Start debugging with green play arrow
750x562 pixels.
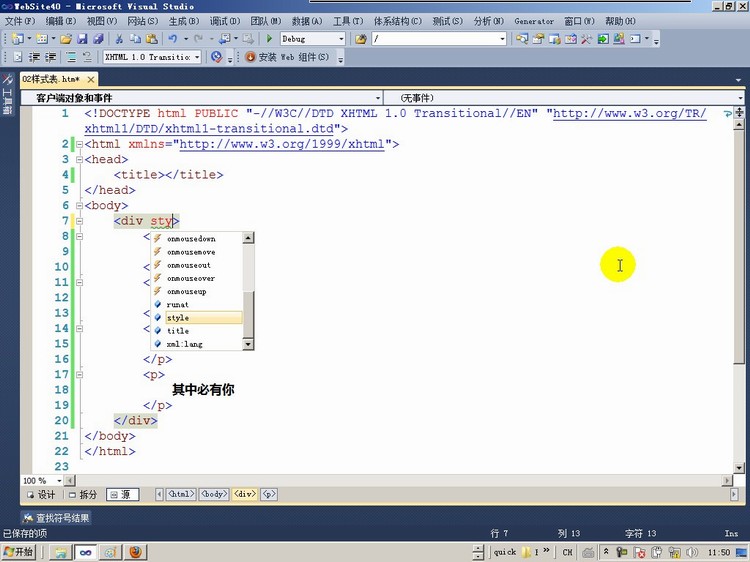pos(269,39)
